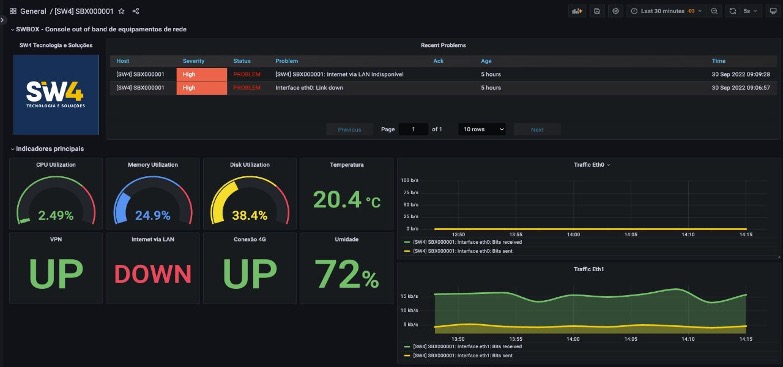
Task: Click the 20.4 °C temperature value
Action: pos(347,200)
